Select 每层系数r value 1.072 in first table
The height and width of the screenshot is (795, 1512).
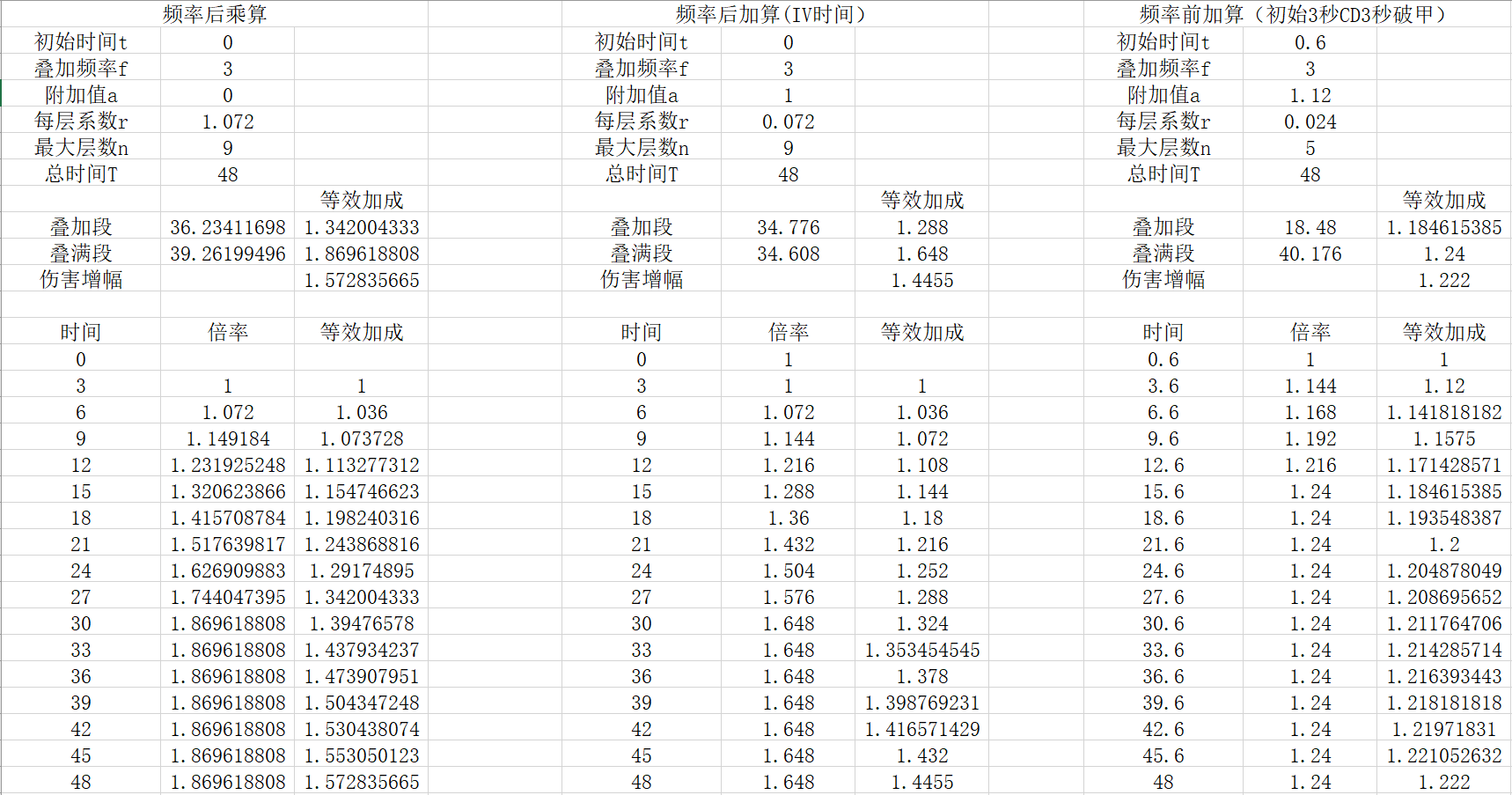tap(228, 121)
